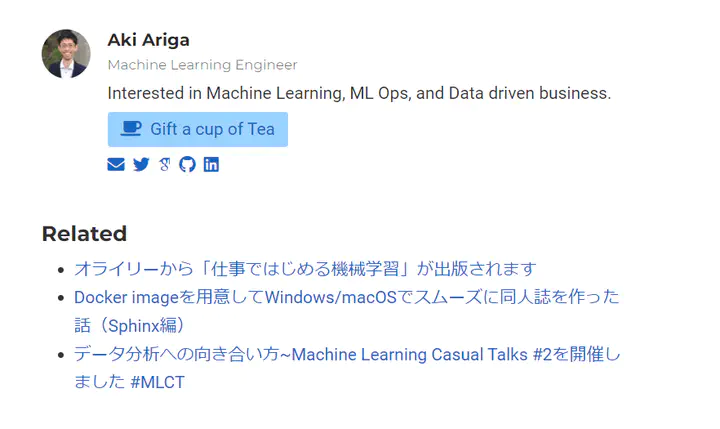The height and width of the screenshot is (429, 720).
Task: Click the Gift a cup of Tea button
Action: point(198,130)
